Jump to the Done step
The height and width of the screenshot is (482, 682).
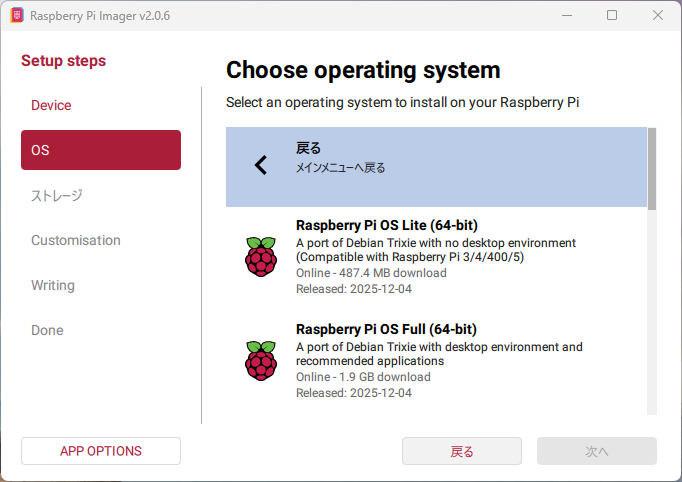(x=47, y=330)
